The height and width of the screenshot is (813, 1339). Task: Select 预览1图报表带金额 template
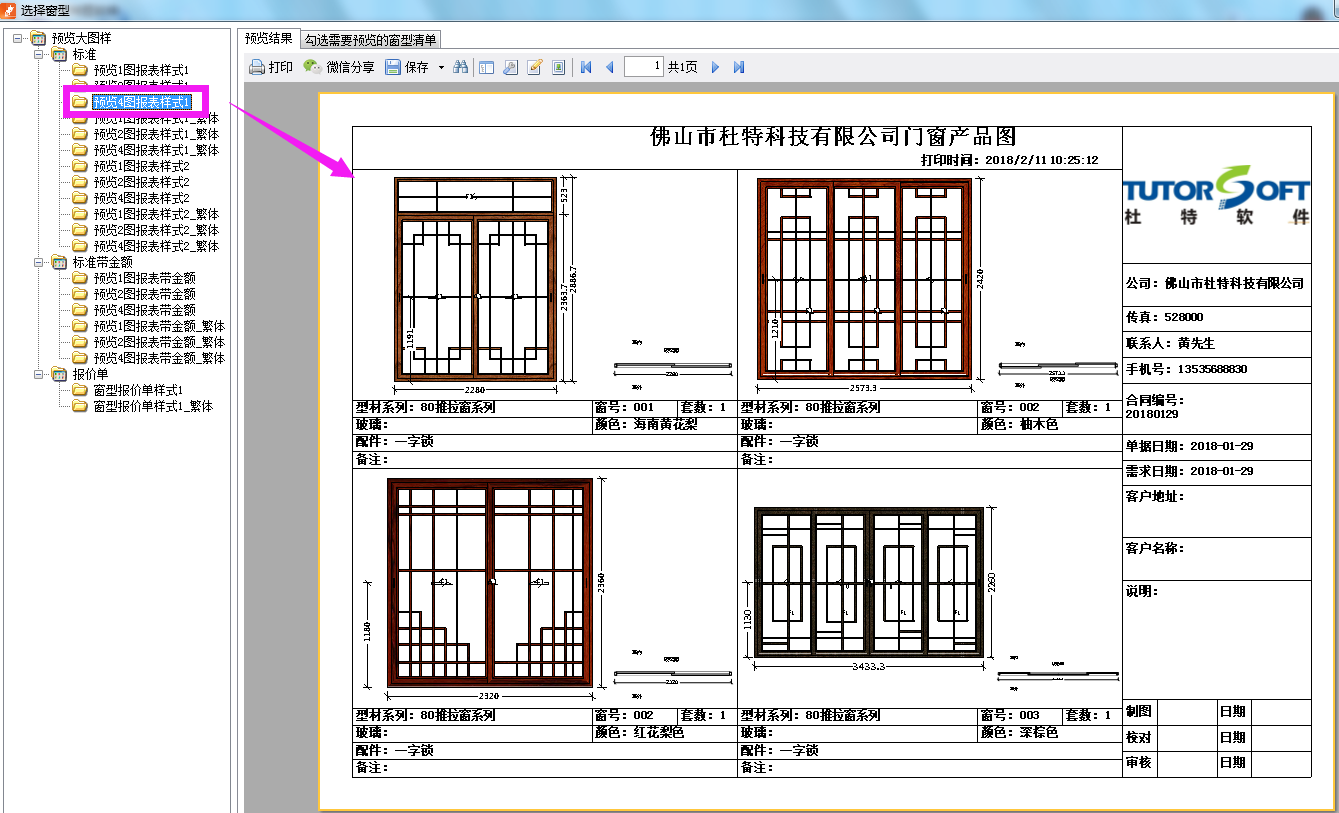click(144, 278)
